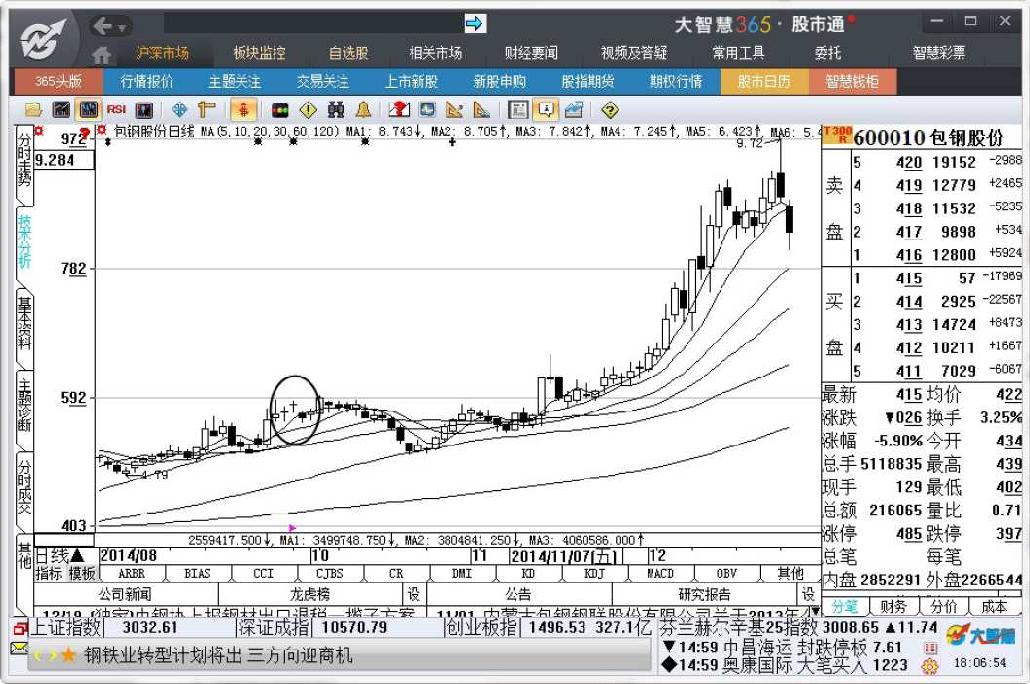The height and width of the screenshot is (684, 1030).
Task: Open the bell alert icon
Action: (x=363, y=110)
